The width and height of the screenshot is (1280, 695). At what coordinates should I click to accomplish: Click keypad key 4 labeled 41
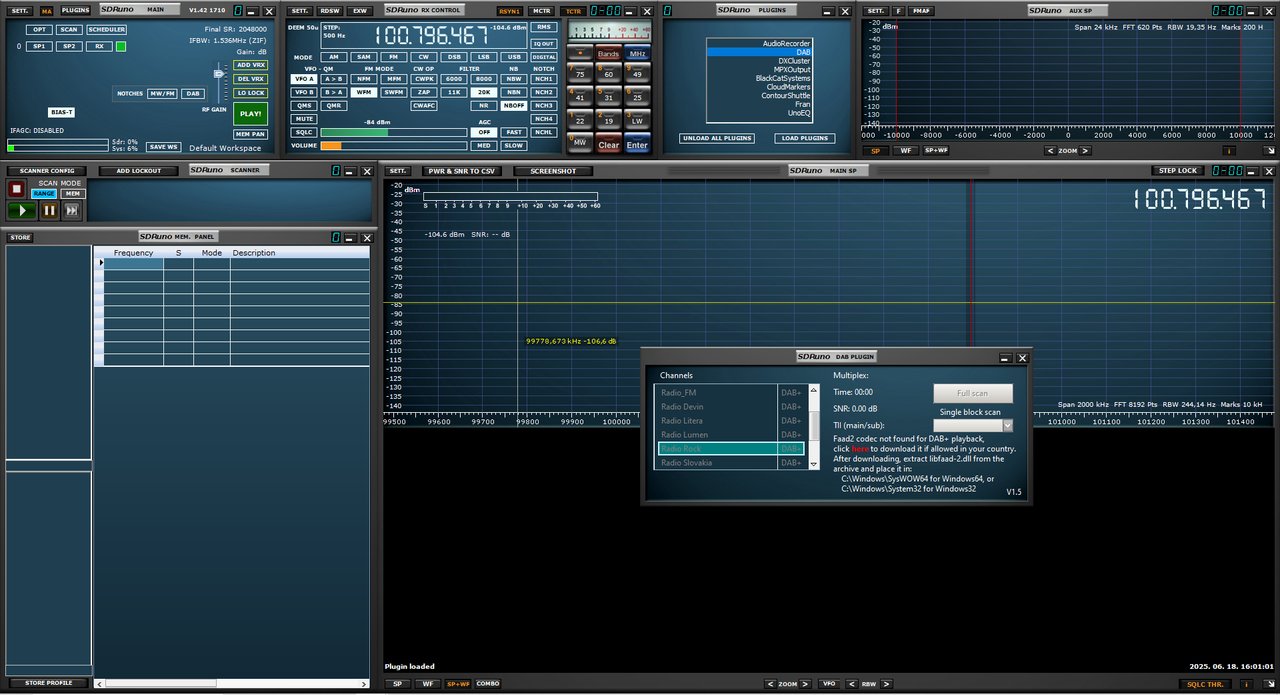(x=579, y=95)
